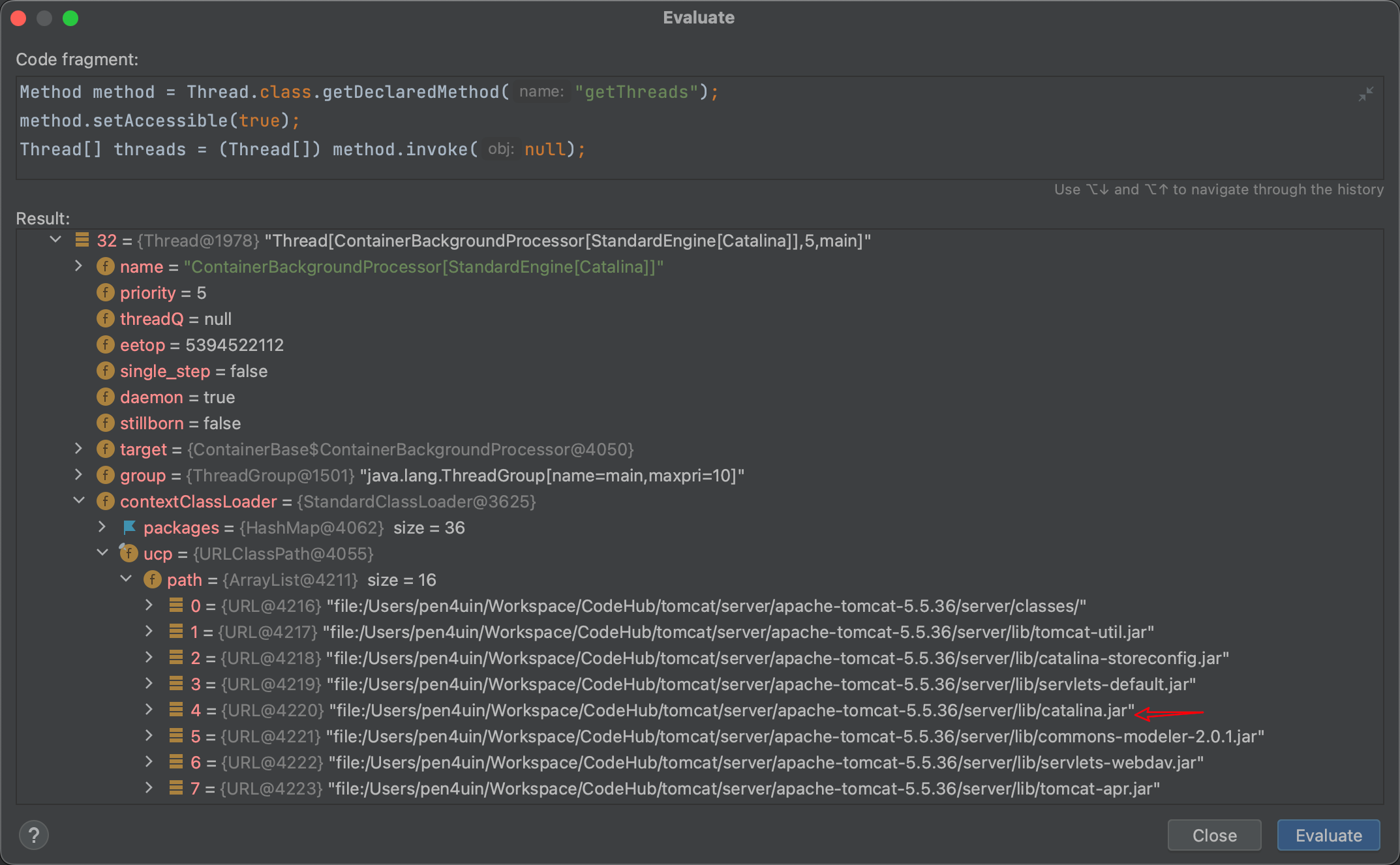This screenshot has width=1400, height=865.
Task: Click the field icon beside eetop
Action: pos(106,344)
